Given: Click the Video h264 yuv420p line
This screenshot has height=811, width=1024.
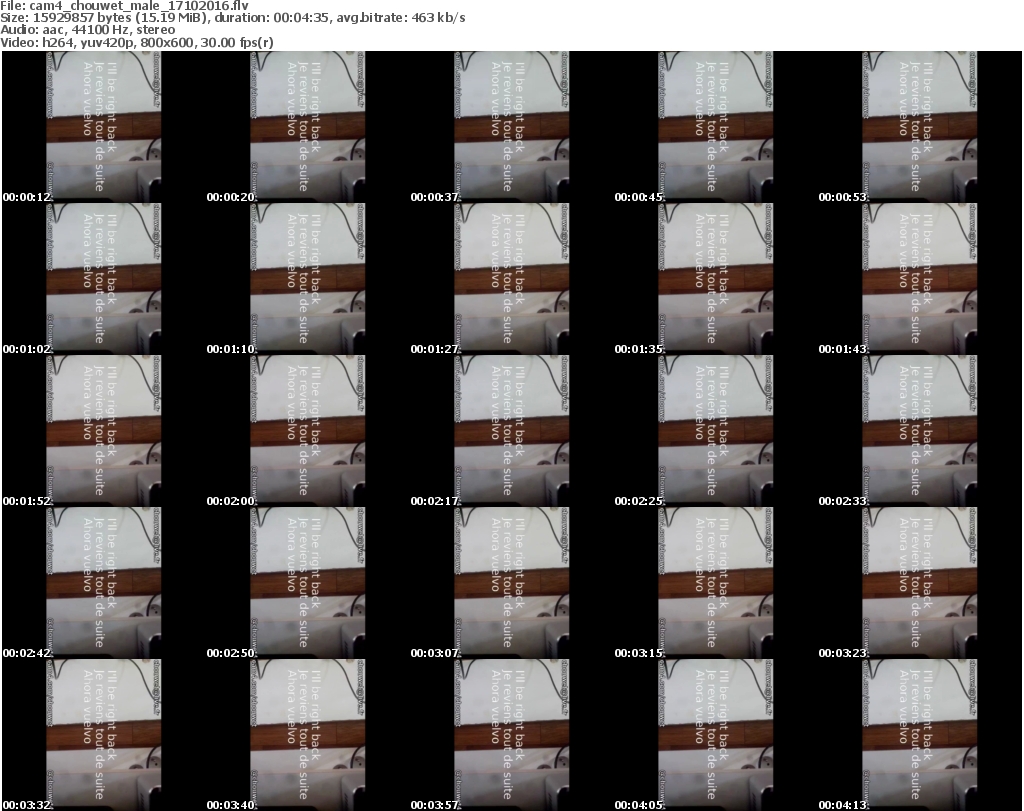Looking at the screenshot, I should click(136, 42).
